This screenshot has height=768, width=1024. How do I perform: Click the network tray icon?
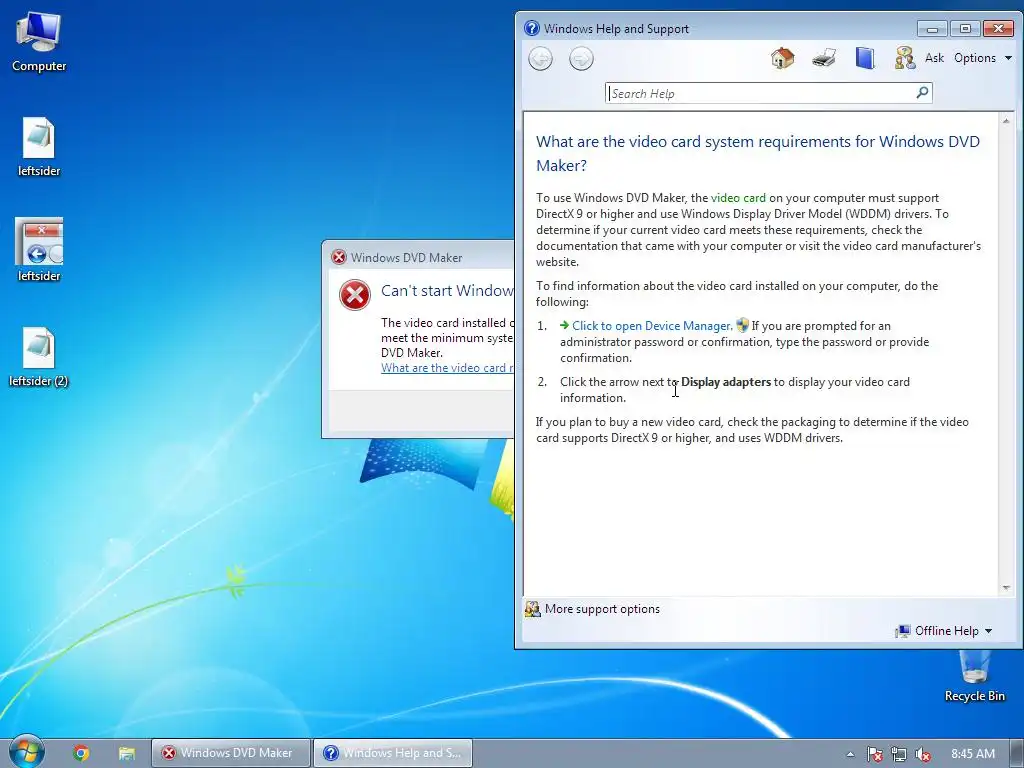899,754
